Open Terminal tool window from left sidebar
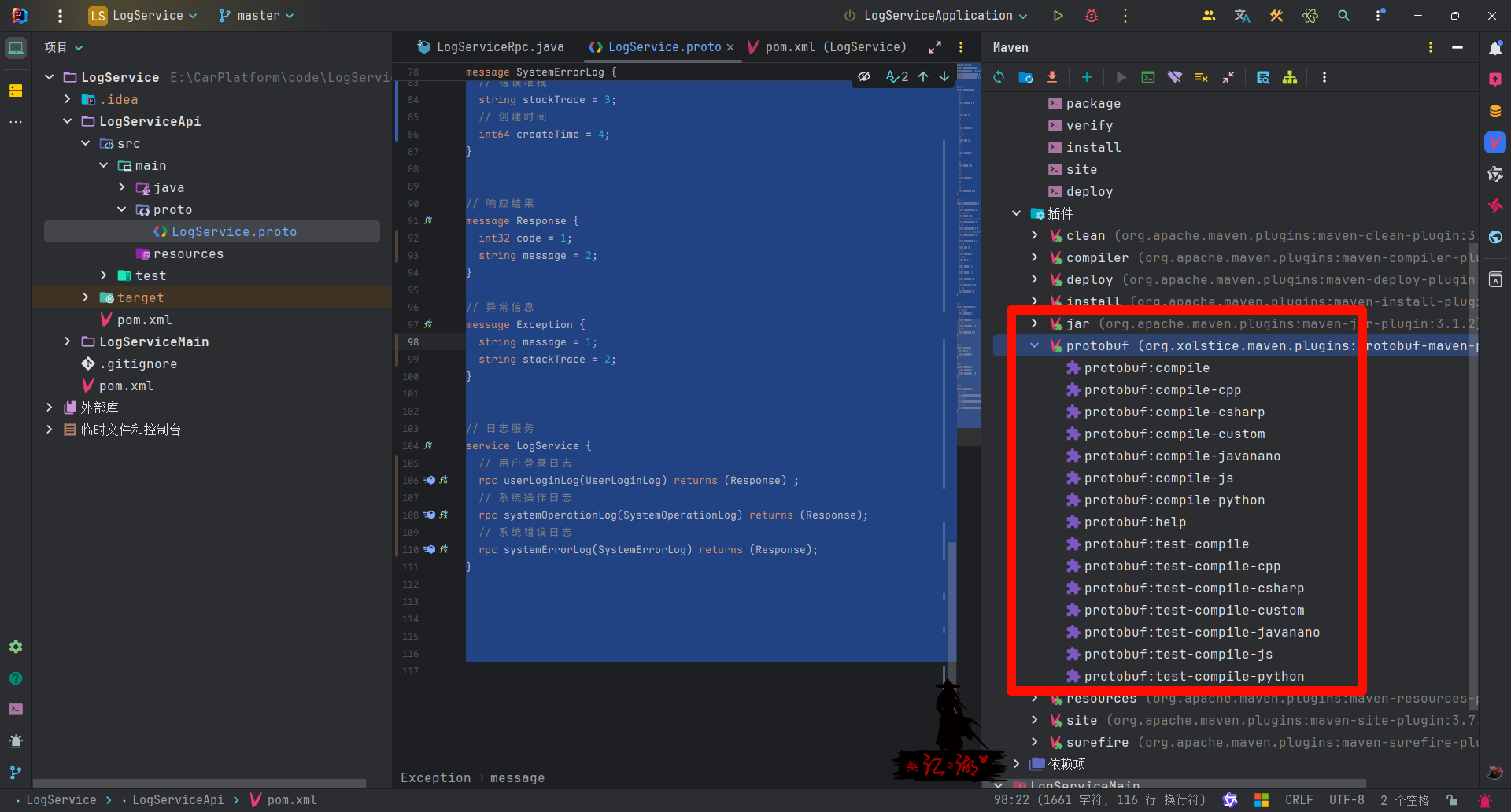This screenshot has height=812, width=1511. (x=16, y=709)
